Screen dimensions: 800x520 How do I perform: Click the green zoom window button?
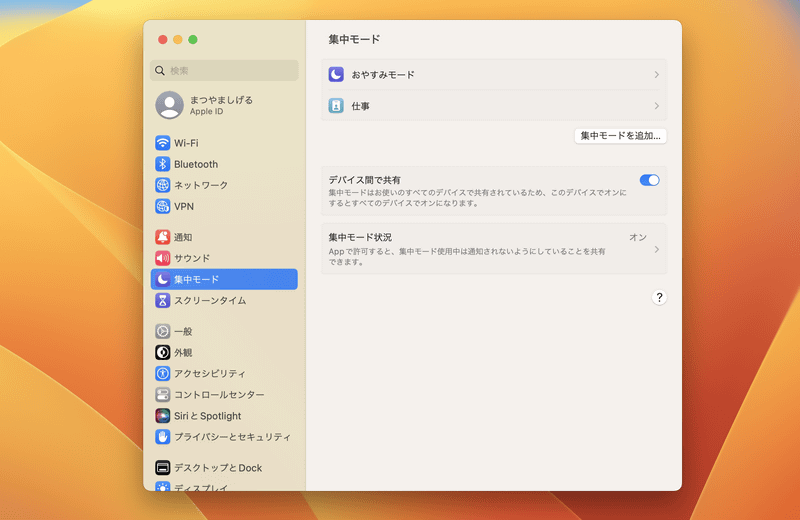coord(193,39)
